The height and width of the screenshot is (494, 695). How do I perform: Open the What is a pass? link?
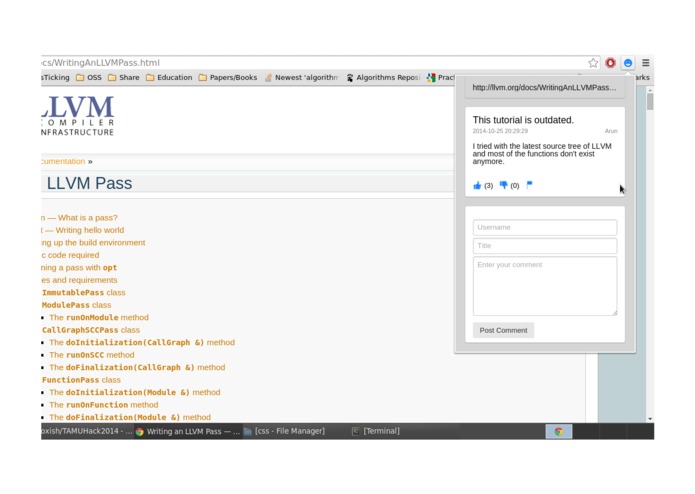(x=80, y=218)
